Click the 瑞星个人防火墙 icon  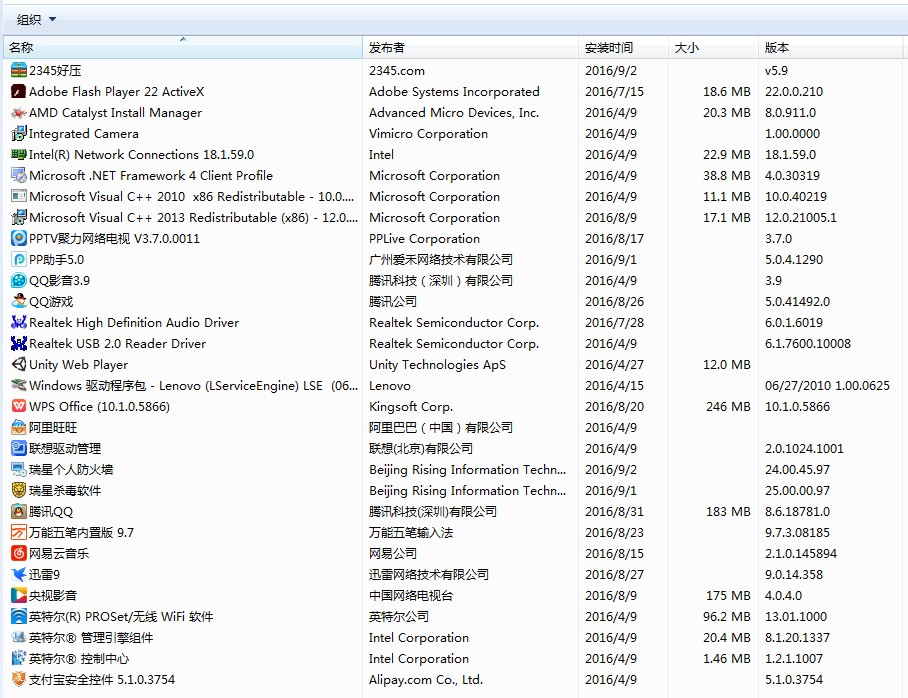point(19,469)
